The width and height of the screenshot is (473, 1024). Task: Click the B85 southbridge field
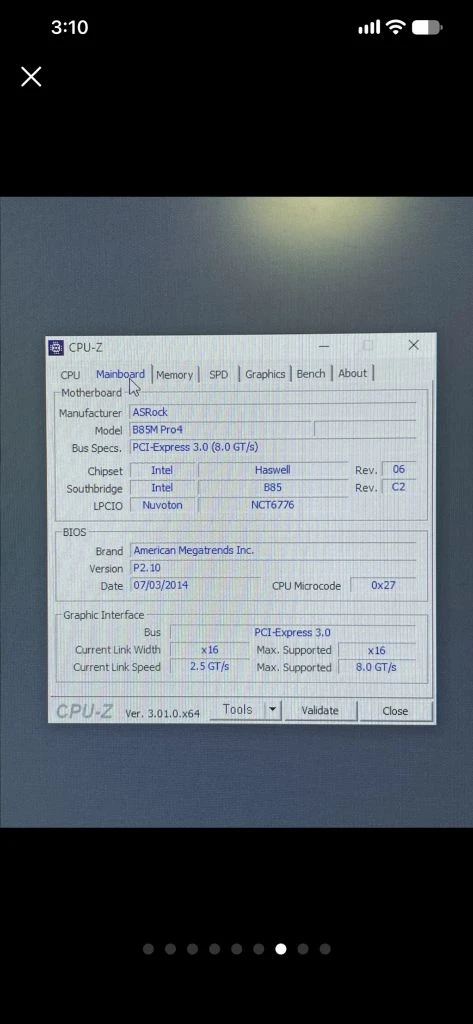273,487
